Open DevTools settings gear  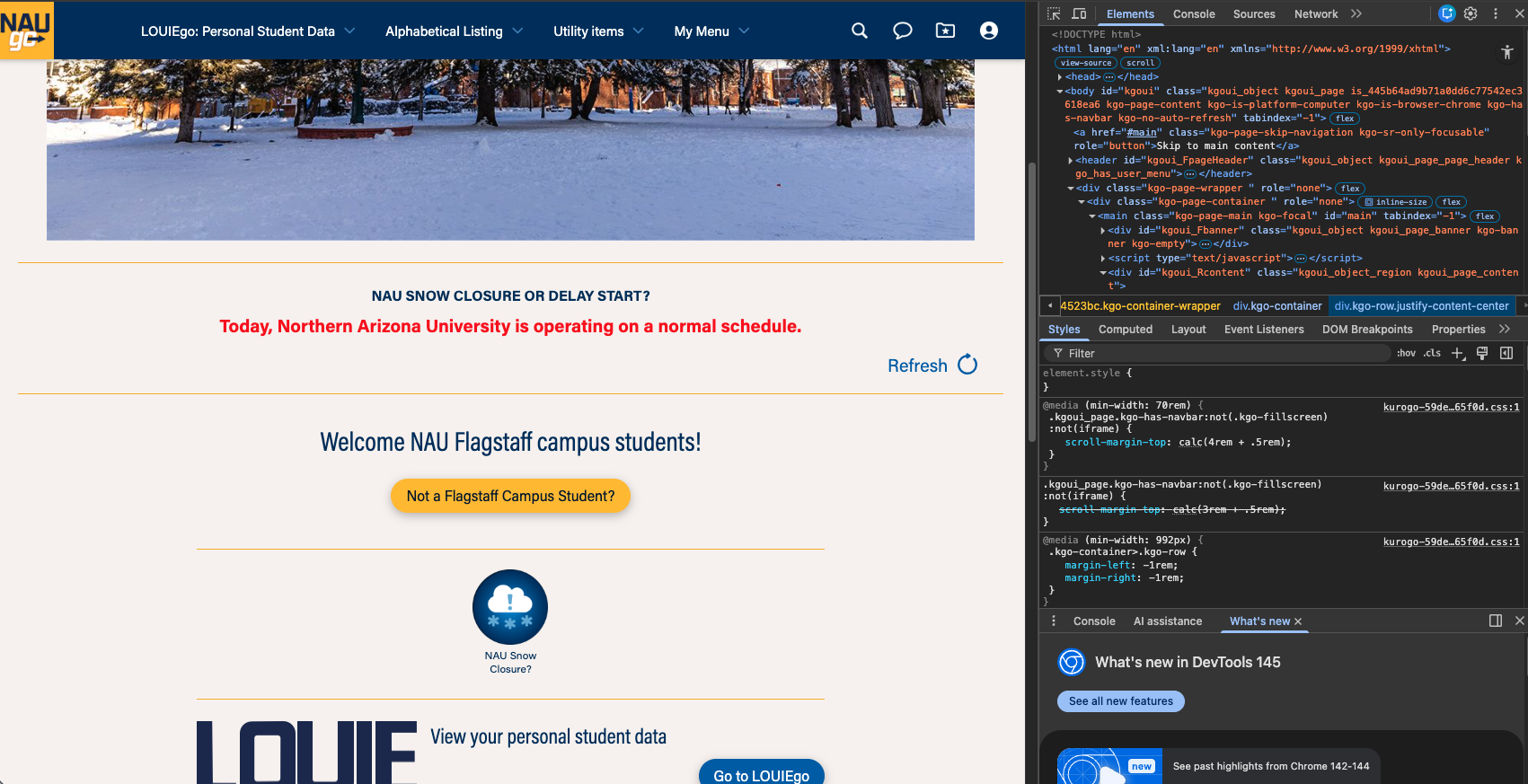click(1471, 13)
